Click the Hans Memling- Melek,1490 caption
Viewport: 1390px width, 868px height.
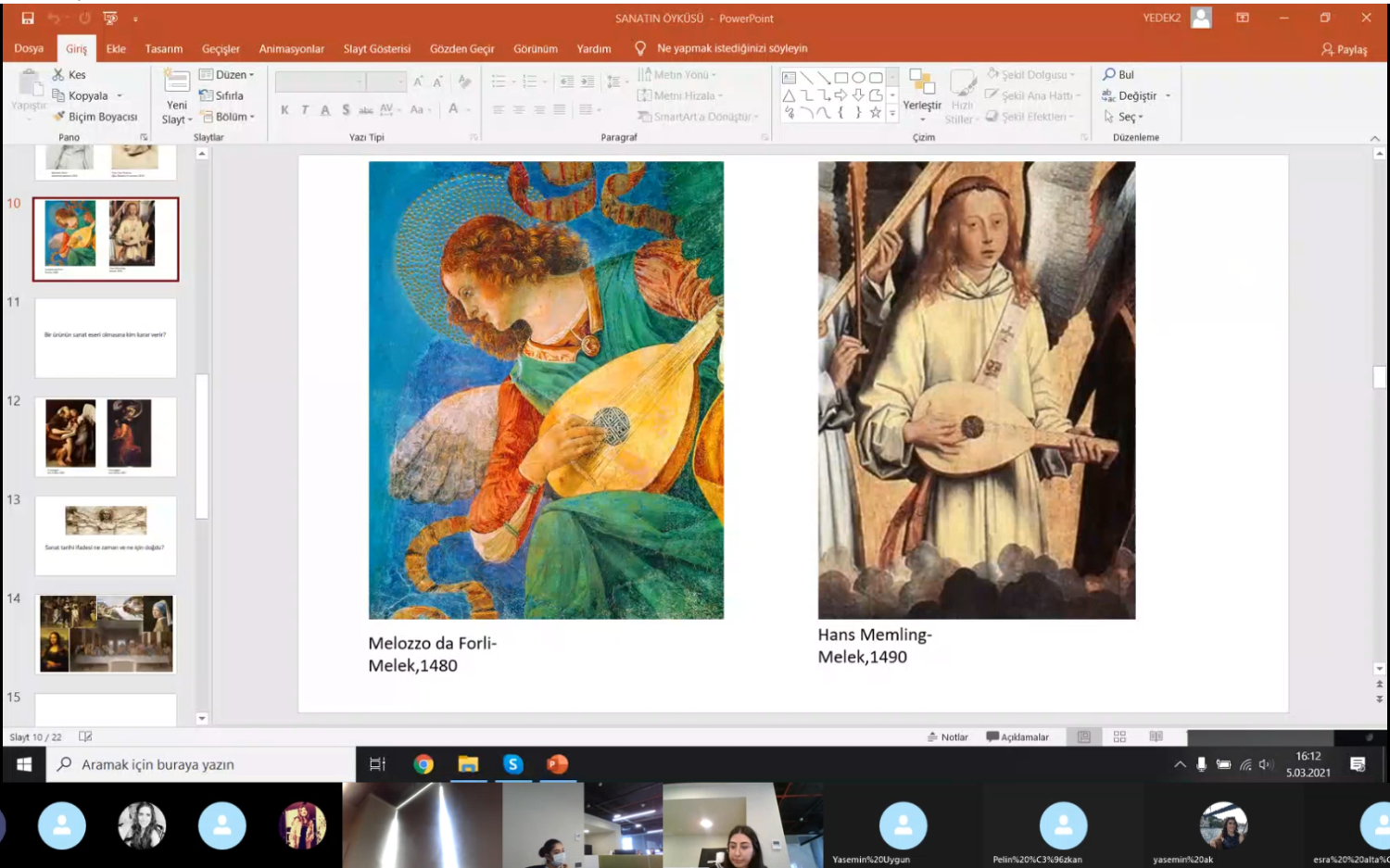click(875, 646)
